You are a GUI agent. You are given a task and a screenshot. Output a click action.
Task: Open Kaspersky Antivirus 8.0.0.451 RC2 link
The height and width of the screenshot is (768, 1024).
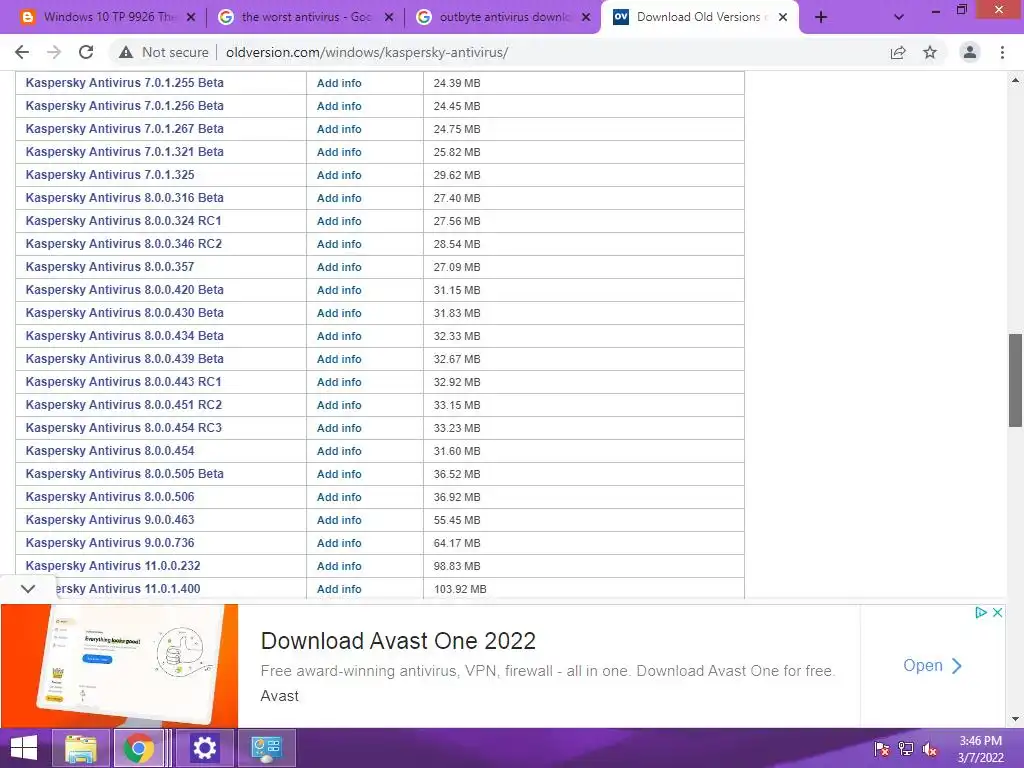tap(123, 405)
